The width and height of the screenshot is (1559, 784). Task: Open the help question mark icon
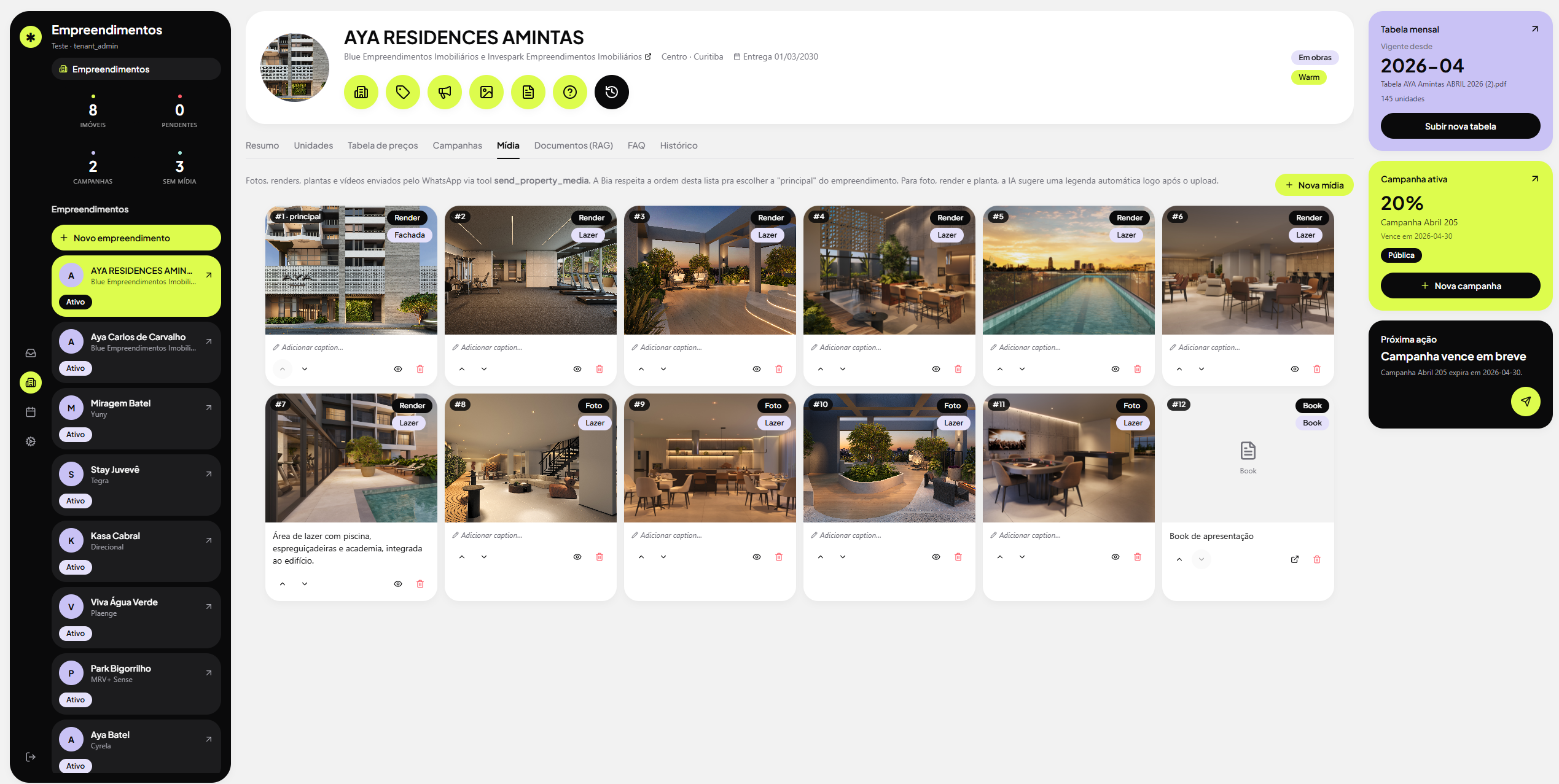click(x=569, y=92)
